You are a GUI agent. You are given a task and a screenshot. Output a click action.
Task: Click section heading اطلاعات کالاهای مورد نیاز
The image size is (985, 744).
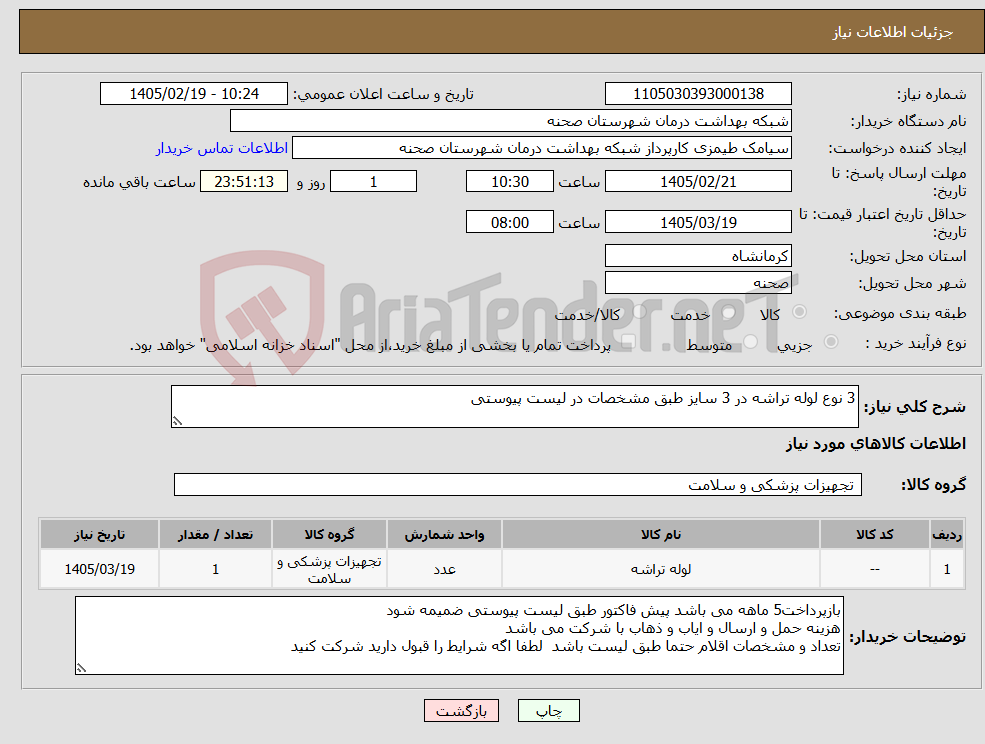(876, 444)
